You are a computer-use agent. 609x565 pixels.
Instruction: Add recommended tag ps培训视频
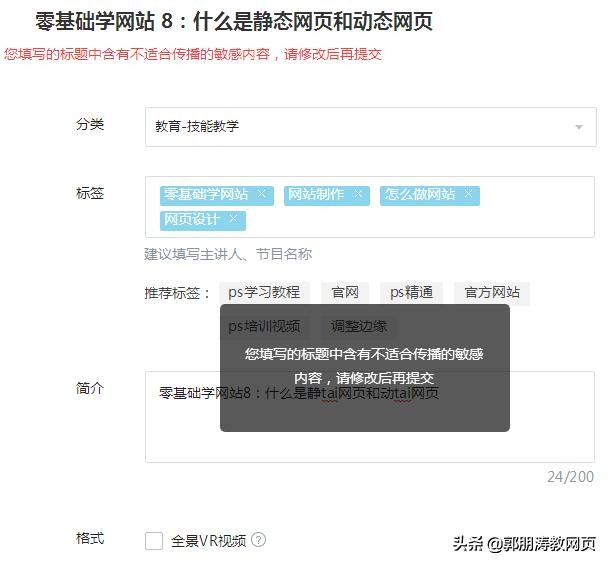coord(264,326)
